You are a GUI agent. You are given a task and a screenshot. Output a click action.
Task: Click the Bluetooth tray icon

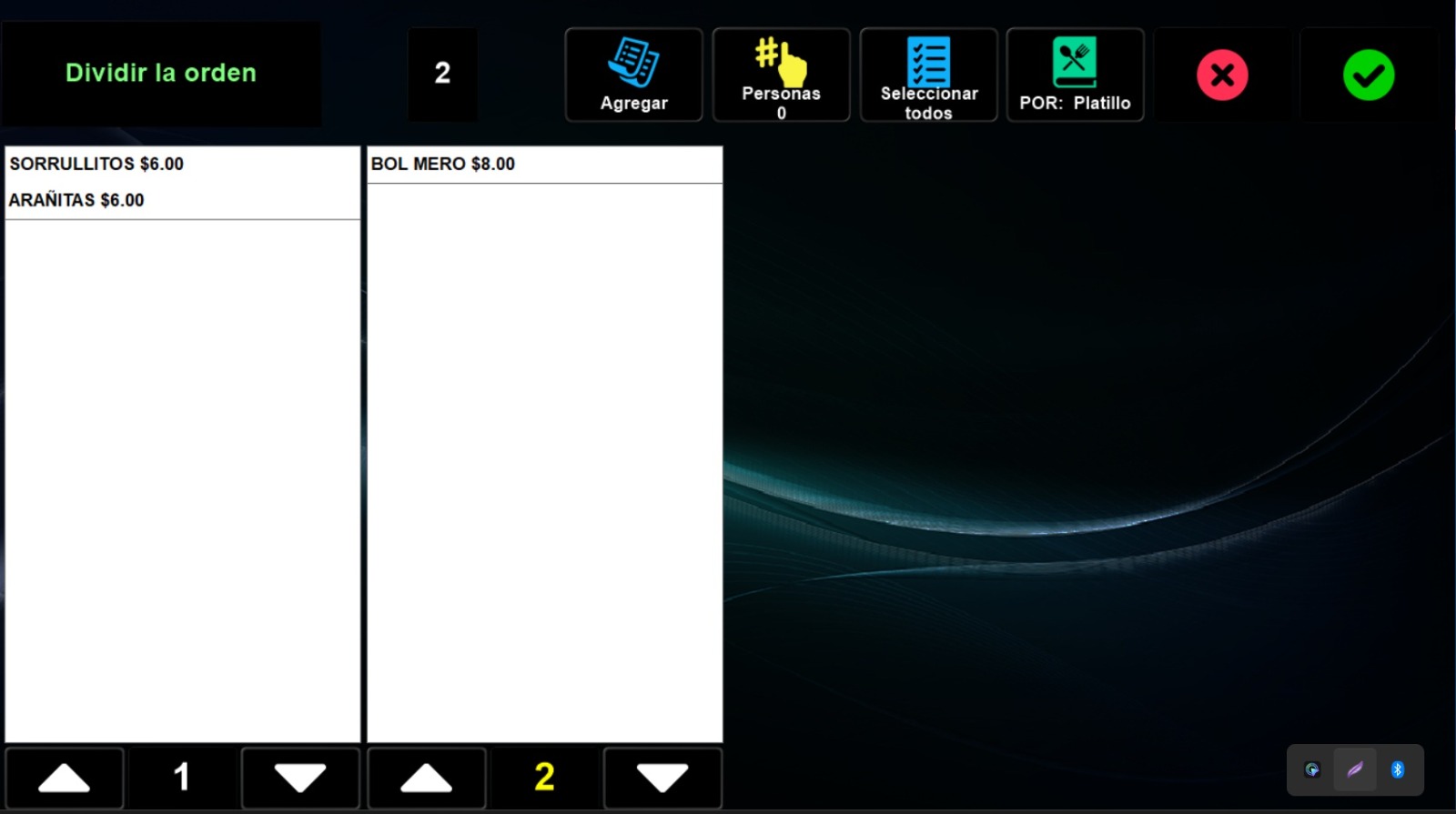coord(1398,770)
